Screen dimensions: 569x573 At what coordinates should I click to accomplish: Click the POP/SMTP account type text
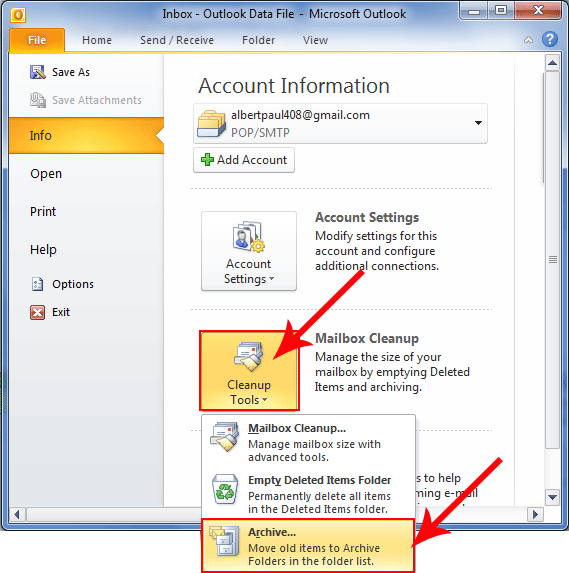[260, 132]
